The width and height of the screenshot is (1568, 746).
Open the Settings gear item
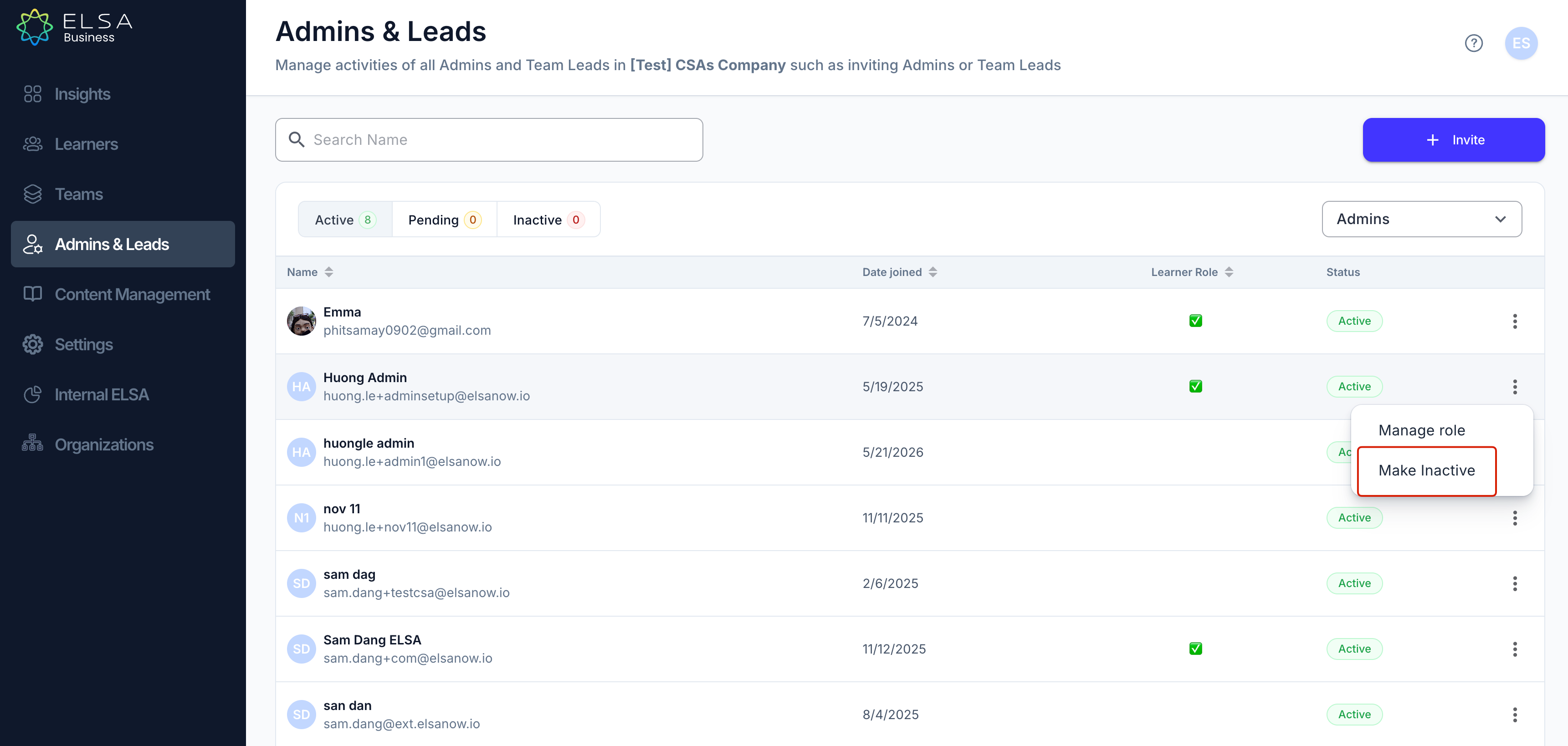pos(123,344)
